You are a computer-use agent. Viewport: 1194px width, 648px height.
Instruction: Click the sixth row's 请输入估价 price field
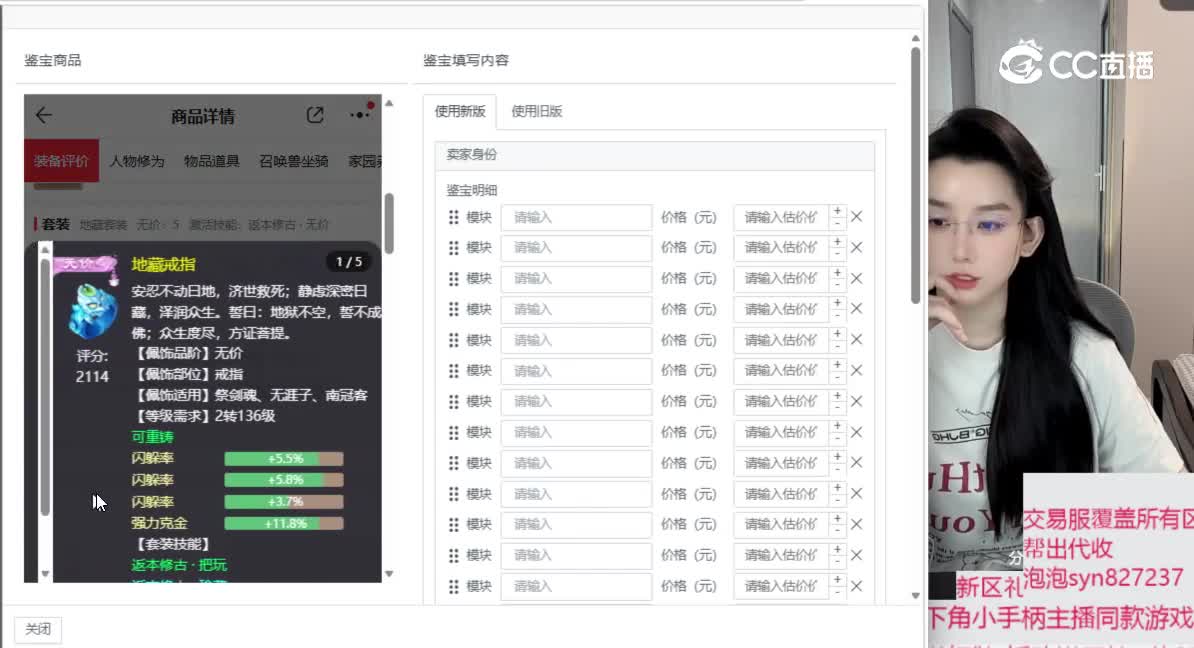[x=781, y=371]
